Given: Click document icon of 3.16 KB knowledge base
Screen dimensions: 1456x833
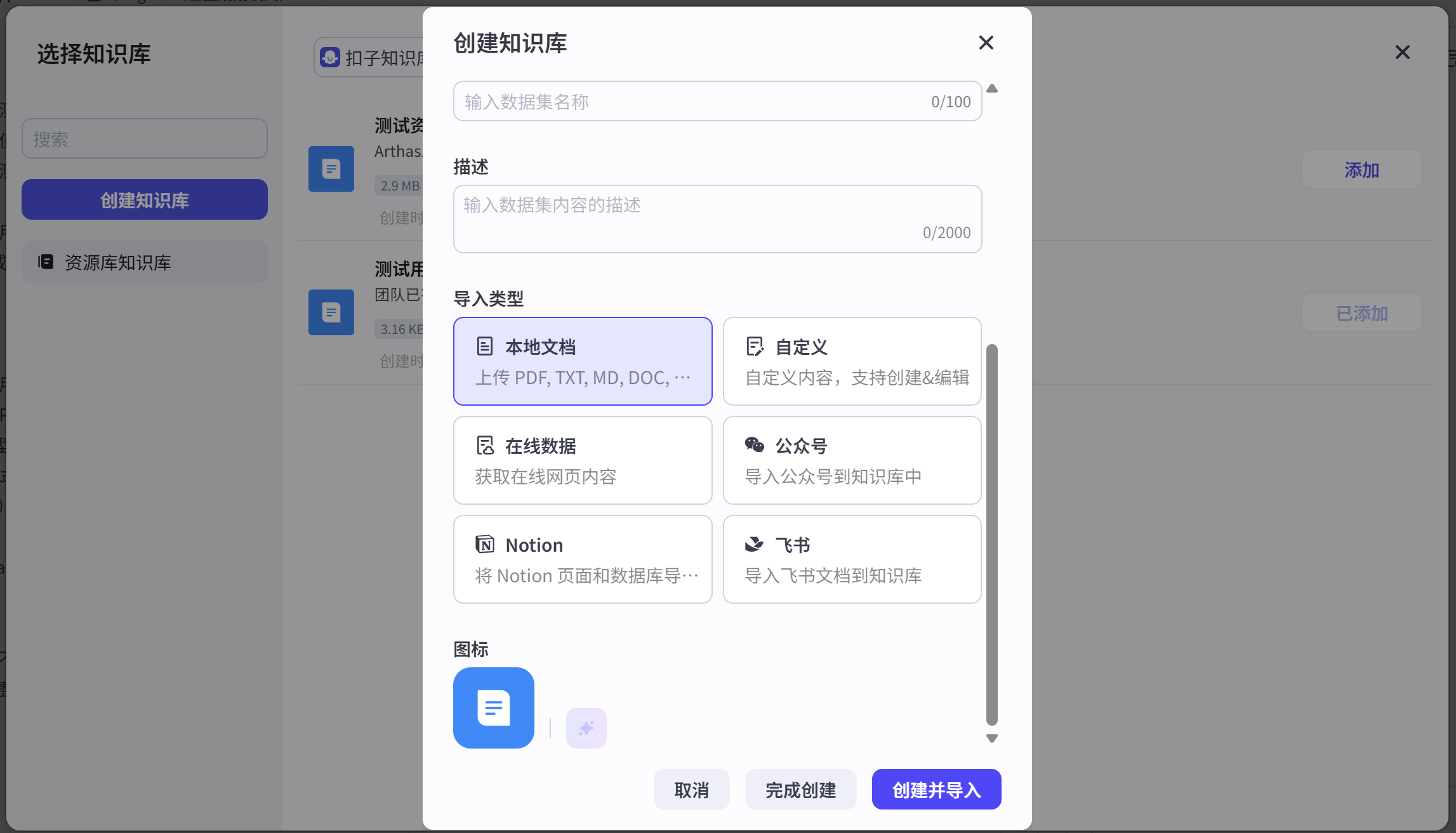Looking at the screenshot, I should 331,312.
